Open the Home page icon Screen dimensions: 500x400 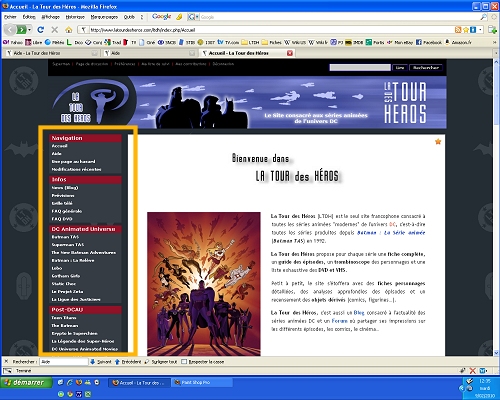coord(69,30)
